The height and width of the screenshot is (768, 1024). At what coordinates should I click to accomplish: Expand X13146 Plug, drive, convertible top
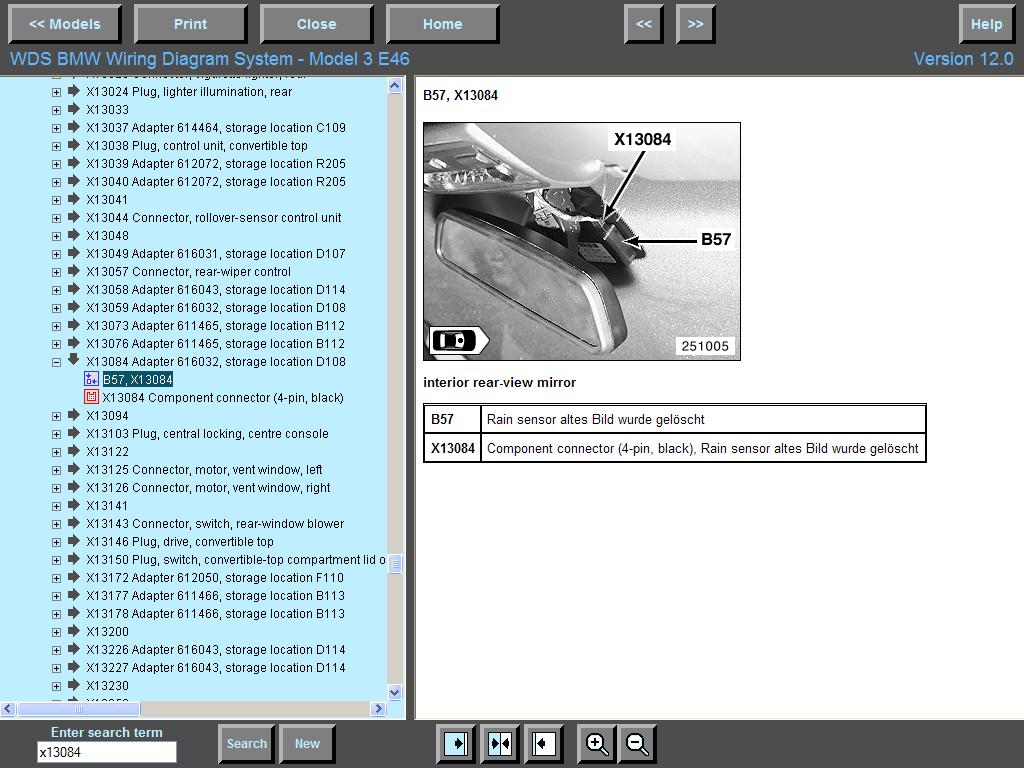point(56,542)
